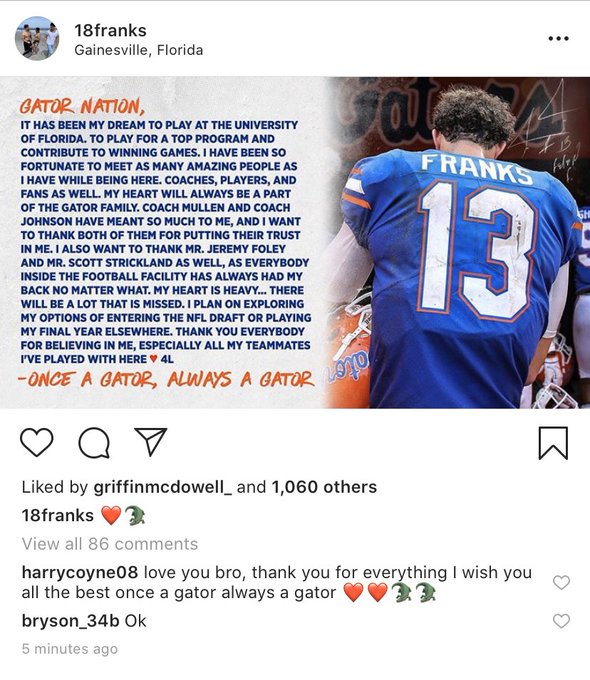The image size is (590, 680).
Task: Open 18franks username in post header
Action: tap(110, 30)
